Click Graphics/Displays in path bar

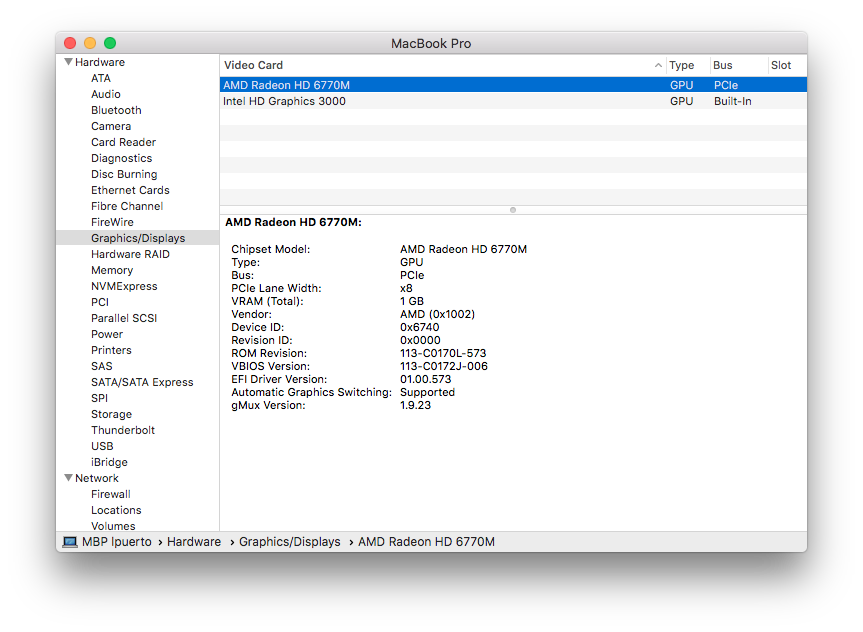pyautogui.click(x=290, y=542)
